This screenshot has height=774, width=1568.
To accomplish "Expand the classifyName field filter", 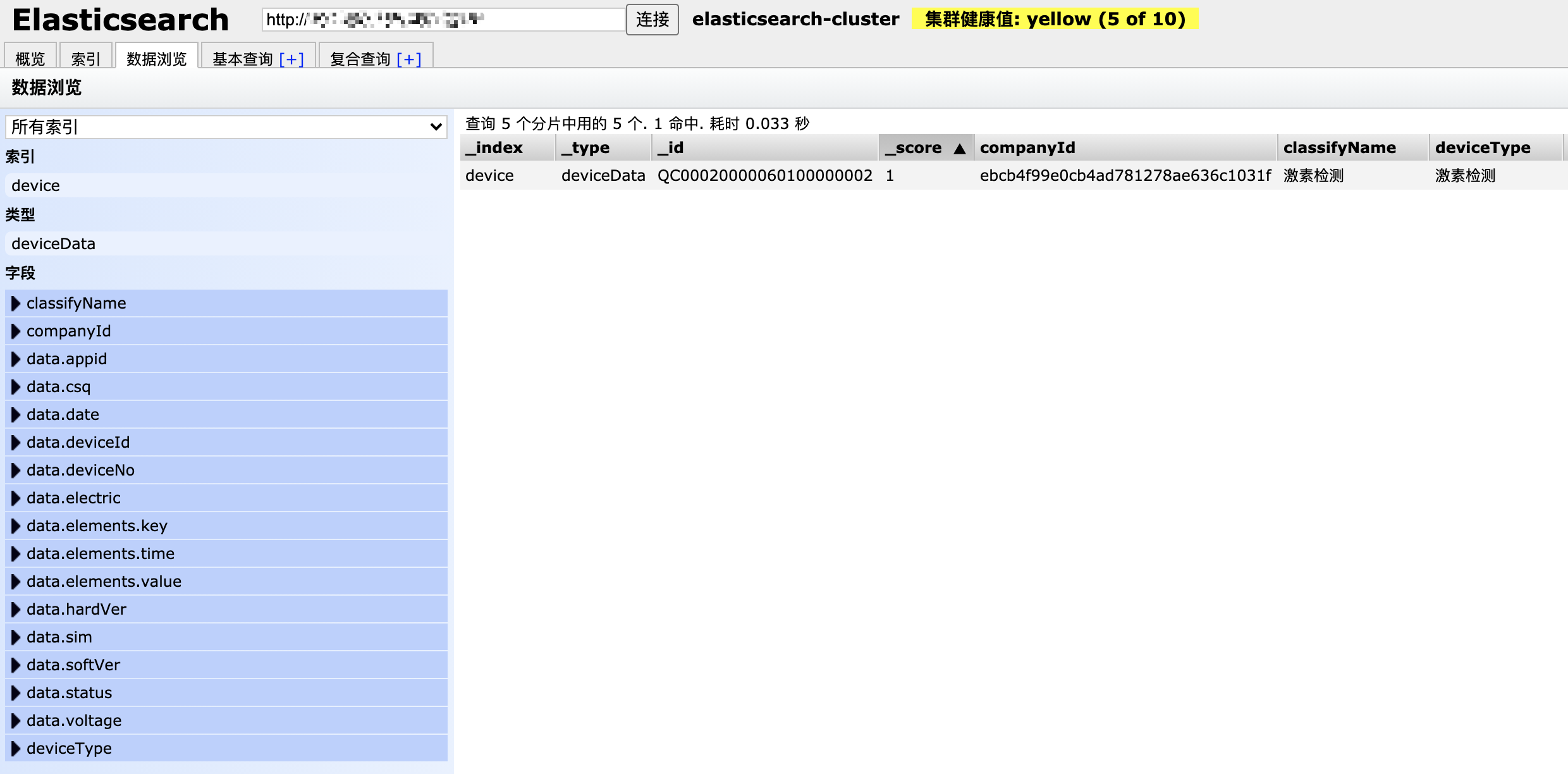I will coord(76,304).
